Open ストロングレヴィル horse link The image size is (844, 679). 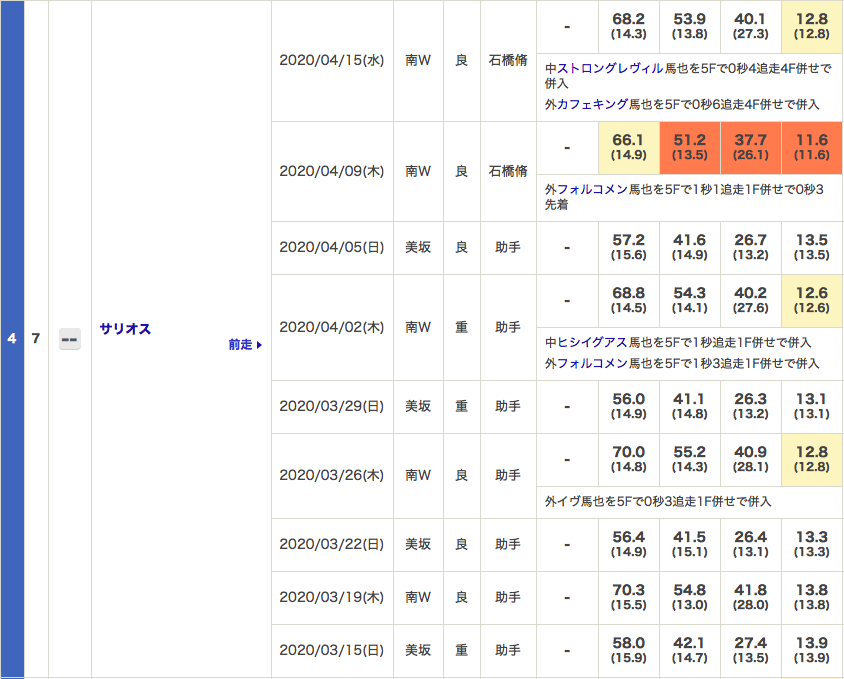610,68
